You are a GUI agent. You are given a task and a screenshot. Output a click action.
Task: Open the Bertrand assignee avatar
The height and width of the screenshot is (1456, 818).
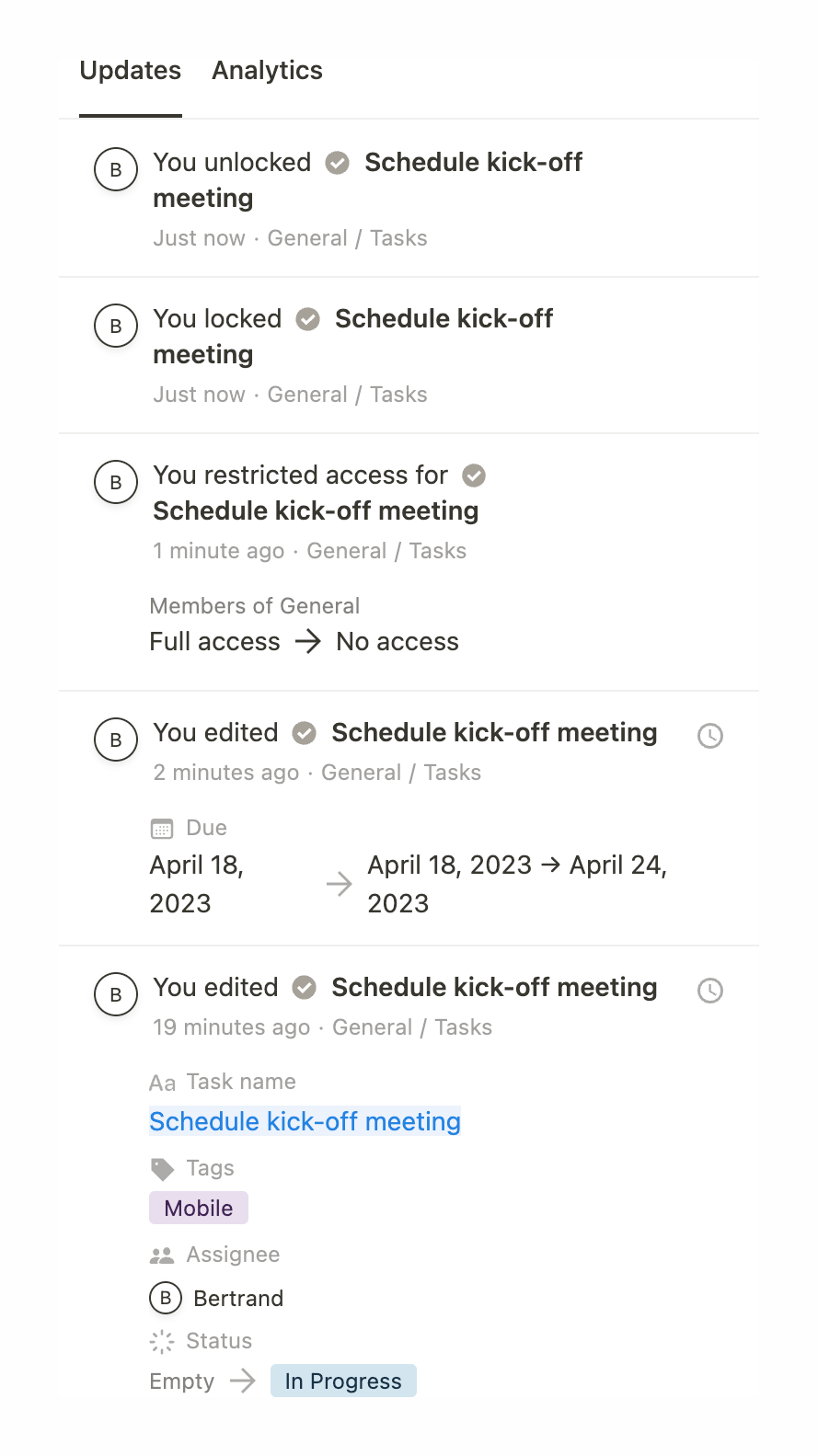pyautogui.click(x=166, y=1299)
